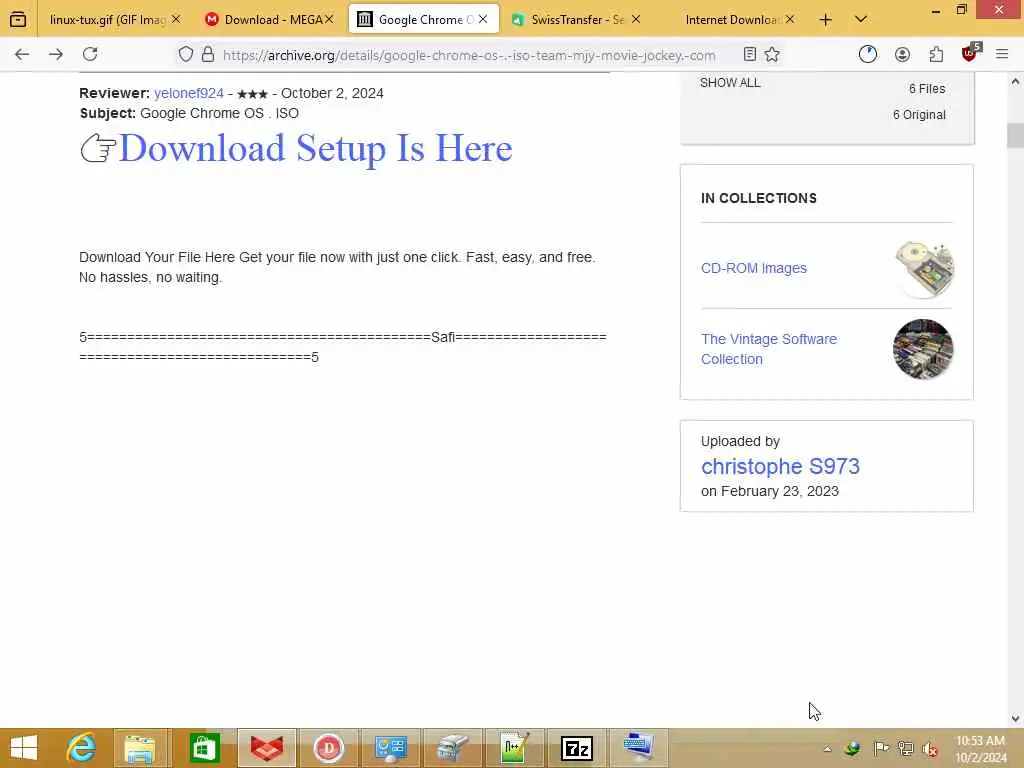The width and height of the screenshot is (1024, 768).
Task: Close the SwissTransfer tab
Action: coord(635,19)
